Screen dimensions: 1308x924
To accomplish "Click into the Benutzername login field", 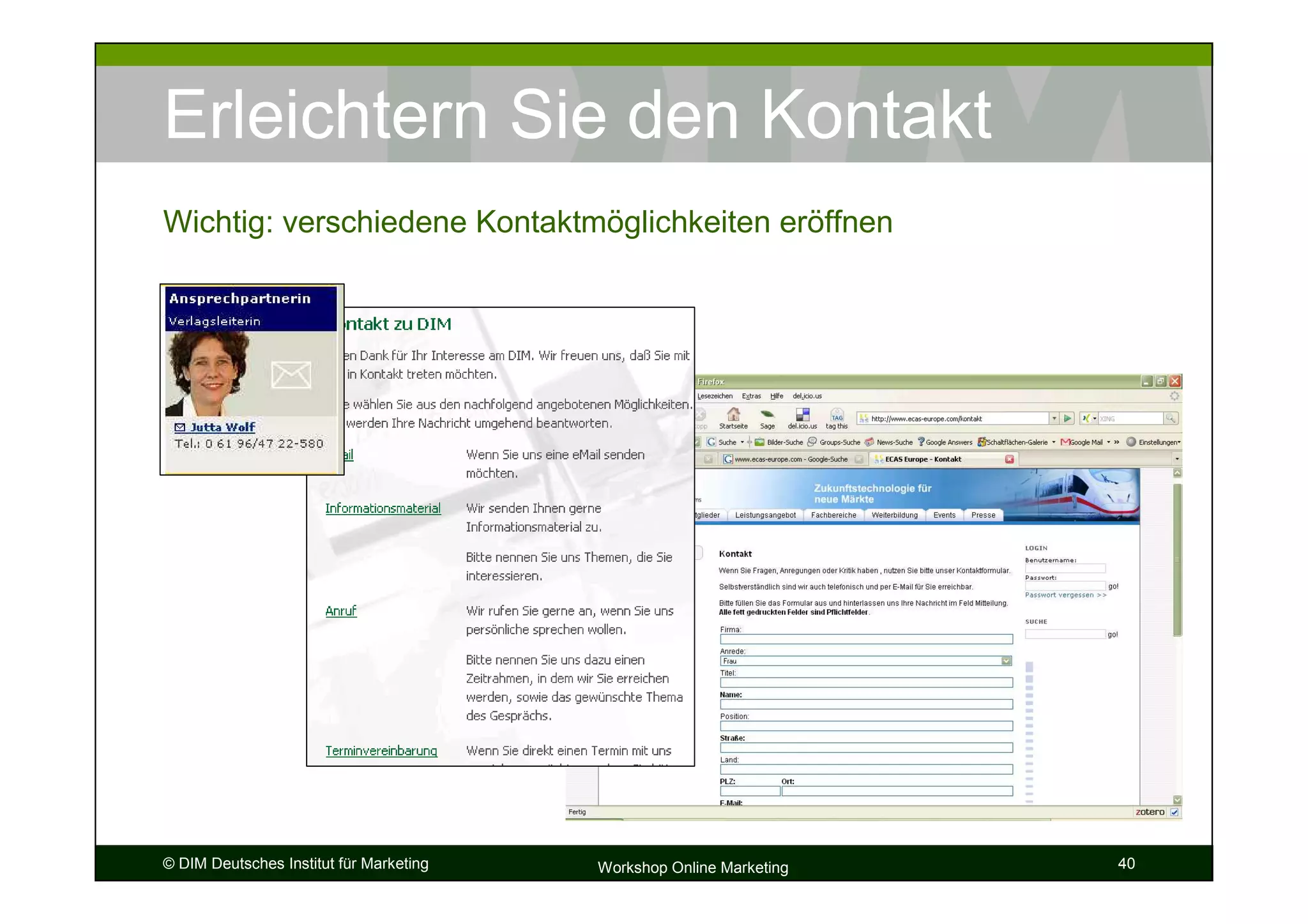I will (1065, 568).
